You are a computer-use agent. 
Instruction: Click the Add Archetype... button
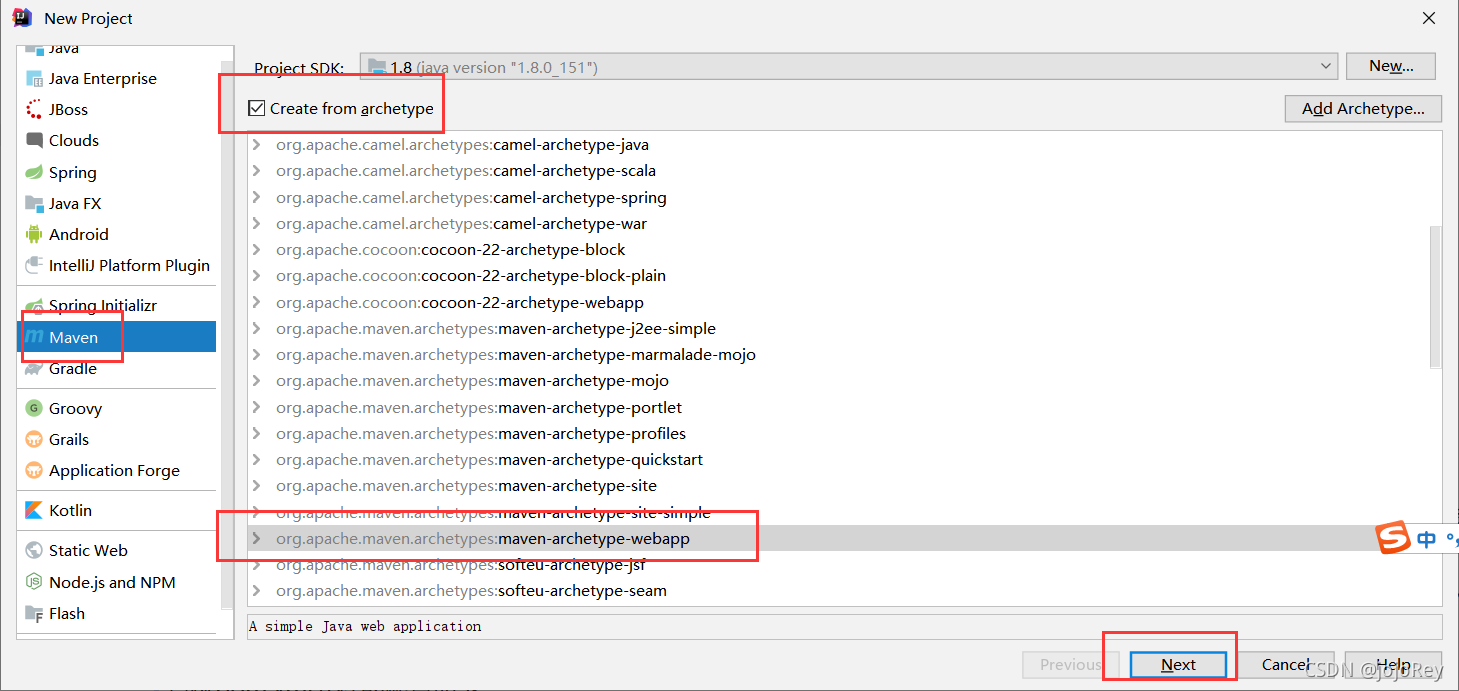click(1363, 109)
